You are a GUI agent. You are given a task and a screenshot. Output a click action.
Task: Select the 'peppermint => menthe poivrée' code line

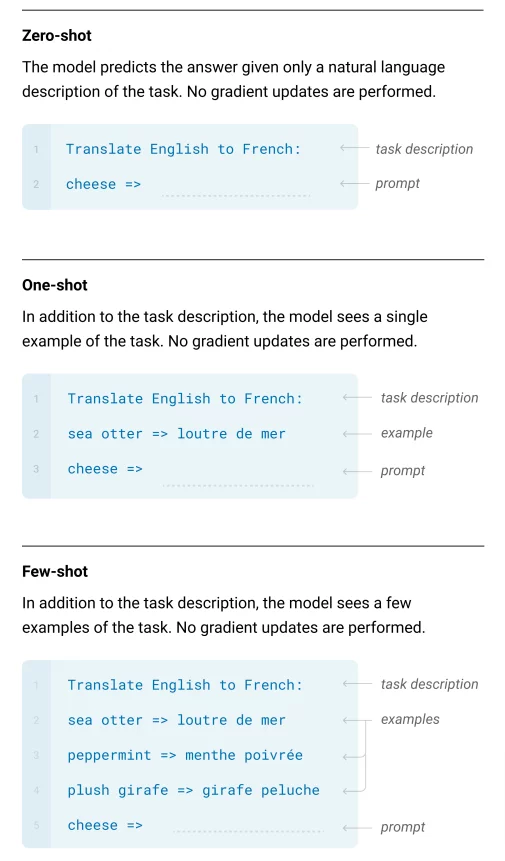click(x=185, y=756)
